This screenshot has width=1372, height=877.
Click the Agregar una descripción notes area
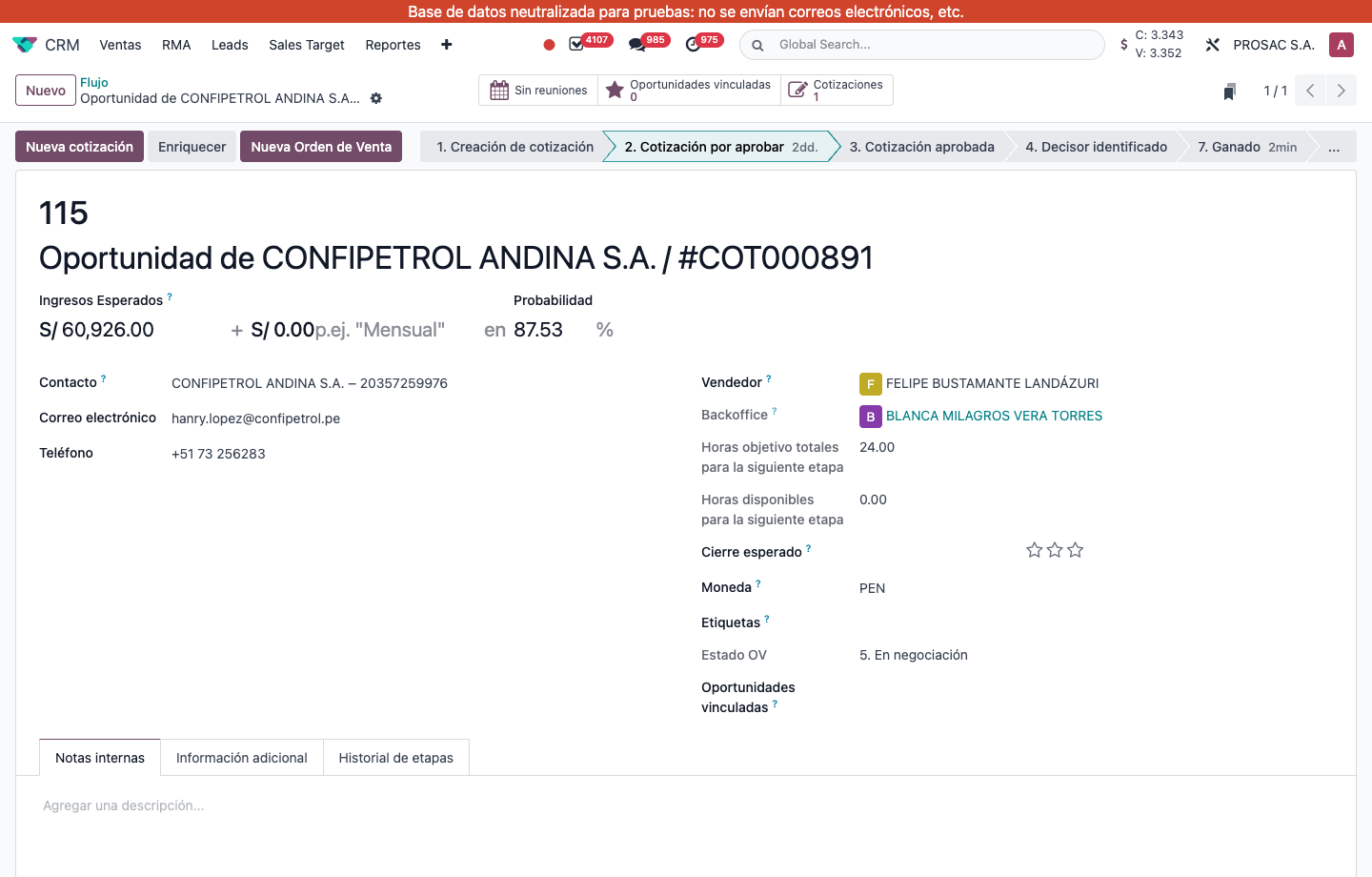click(x=686, y=806)
